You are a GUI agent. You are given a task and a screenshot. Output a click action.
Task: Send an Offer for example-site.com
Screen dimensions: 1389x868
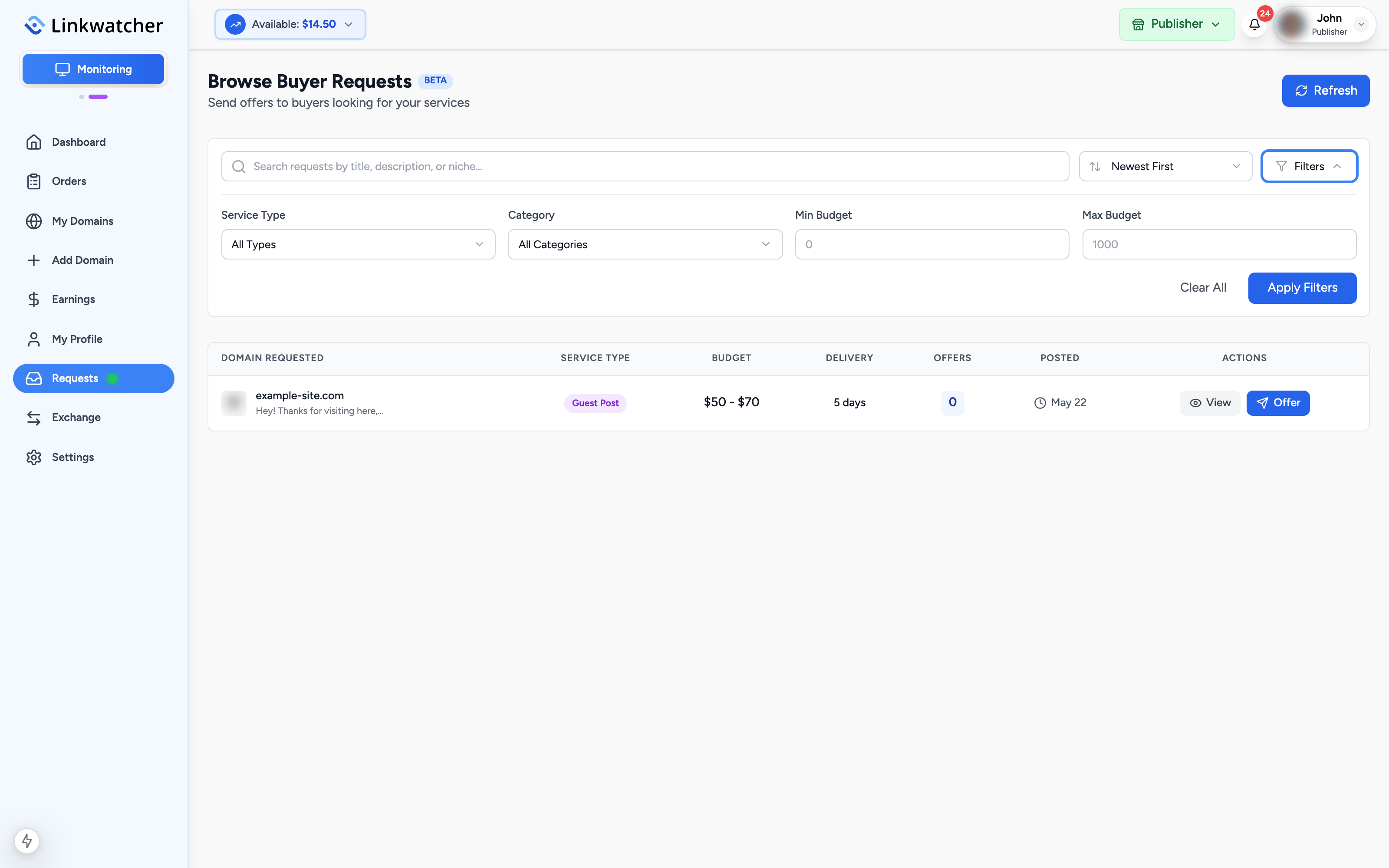(1277, 403)
